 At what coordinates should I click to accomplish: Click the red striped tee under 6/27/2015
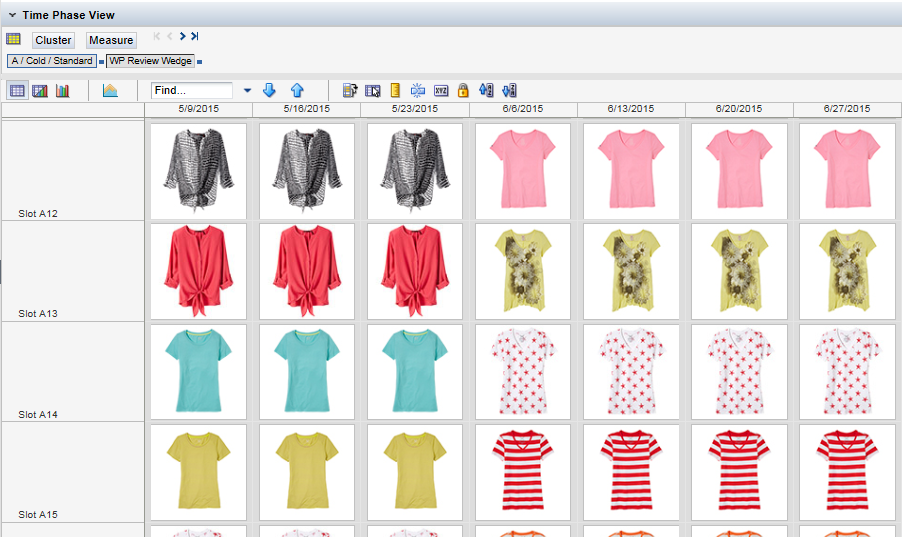(x=847, y=473)
